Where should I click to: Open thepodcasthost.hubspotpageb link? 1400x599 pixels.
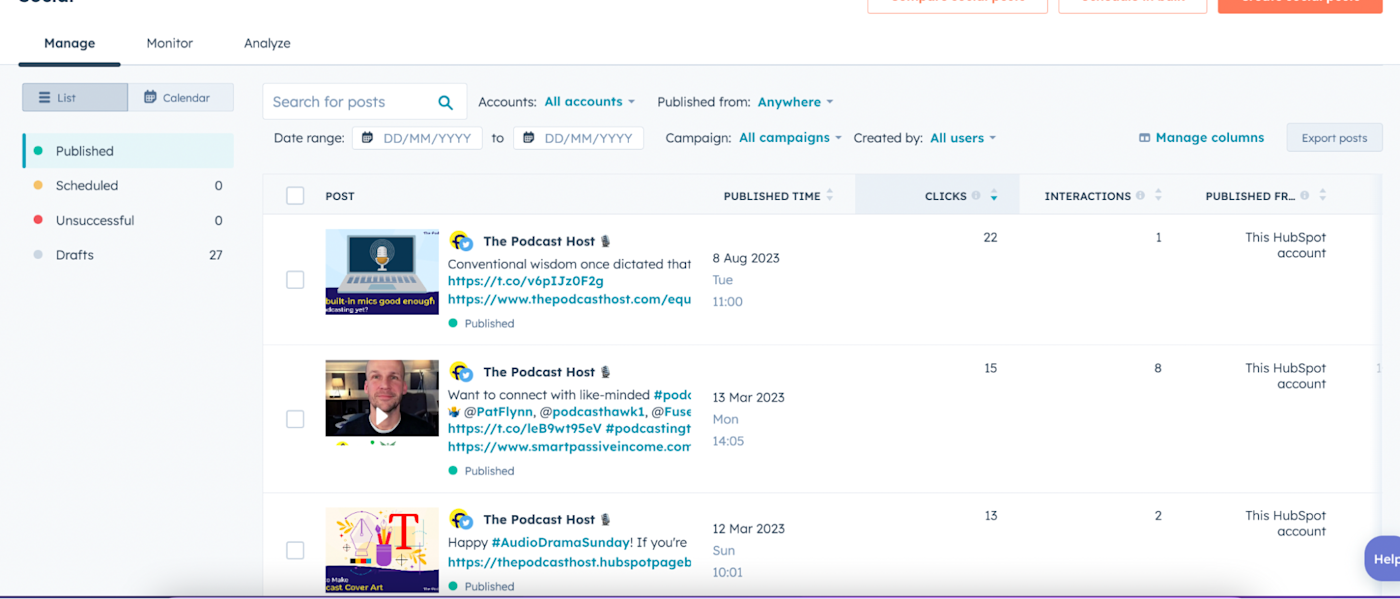pos(569,562)
